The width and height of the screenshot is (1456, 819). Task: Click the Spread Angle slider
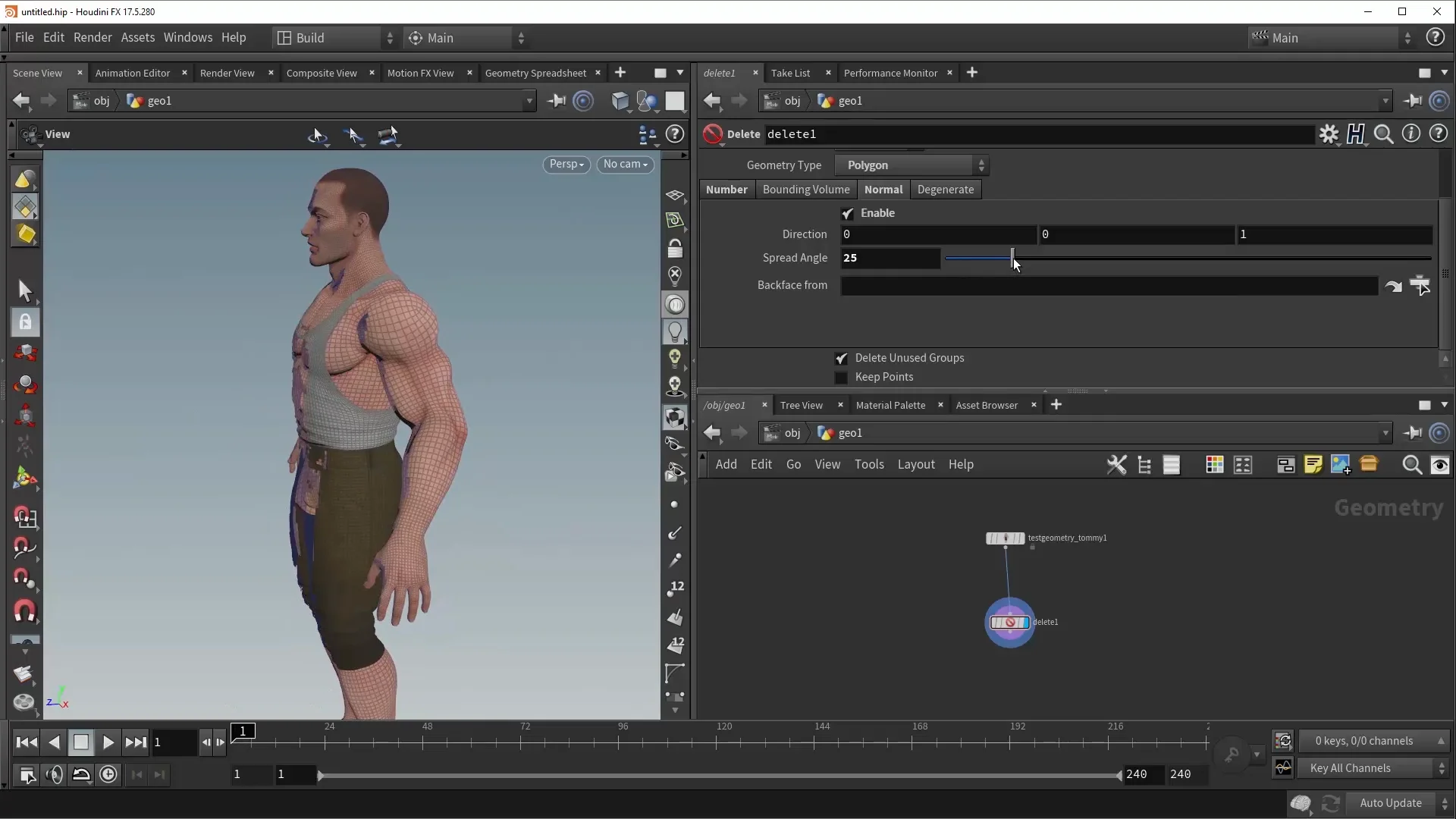1188,259
